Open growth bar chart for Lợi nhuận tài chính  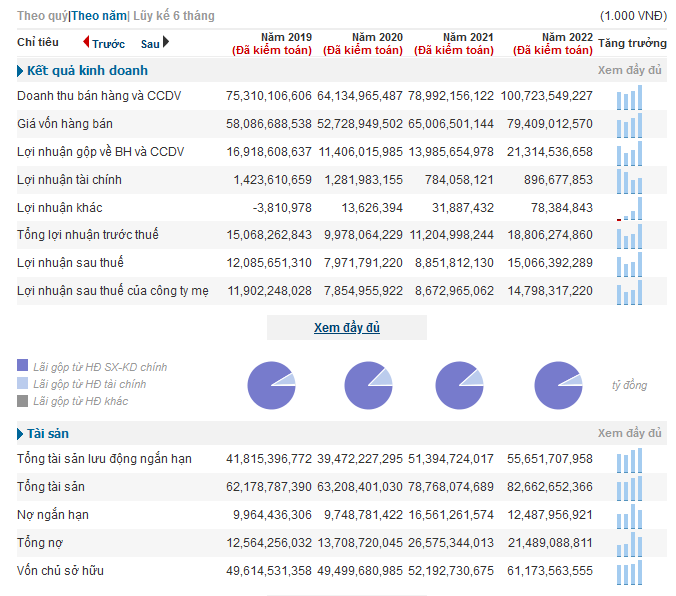(629, 181)
